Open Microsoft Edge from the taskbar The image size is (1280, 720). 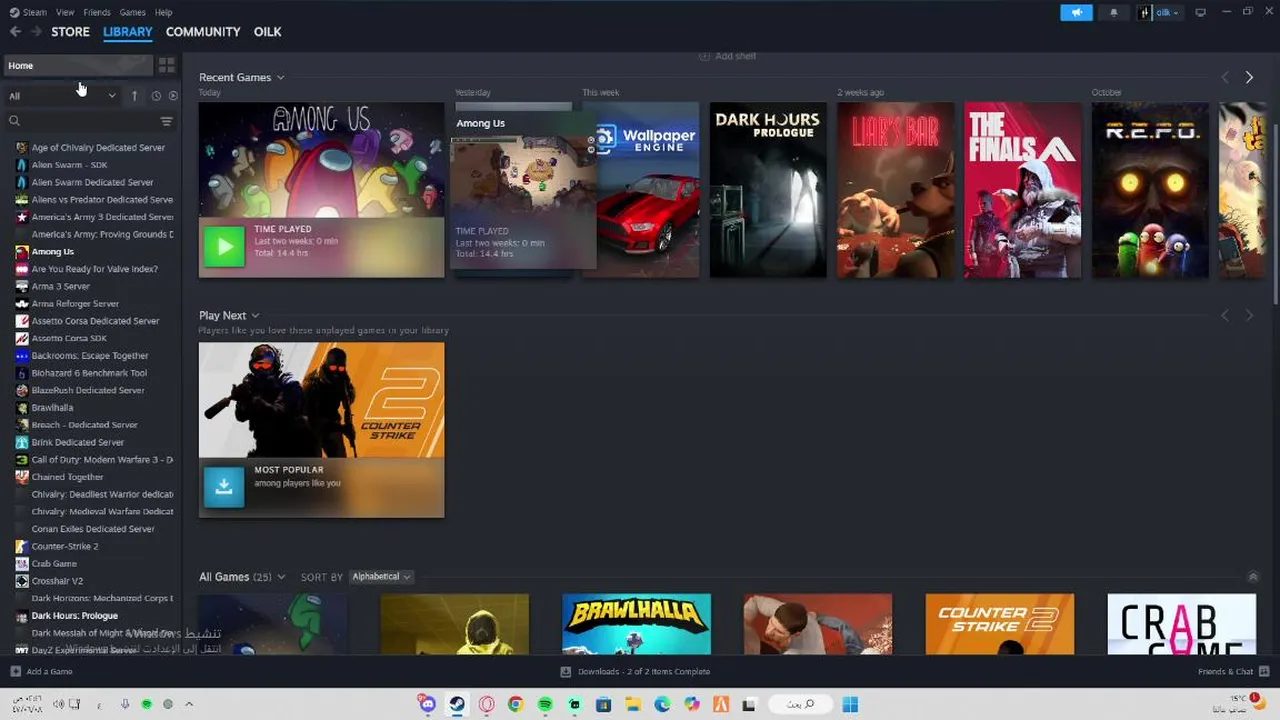[662, 704]
